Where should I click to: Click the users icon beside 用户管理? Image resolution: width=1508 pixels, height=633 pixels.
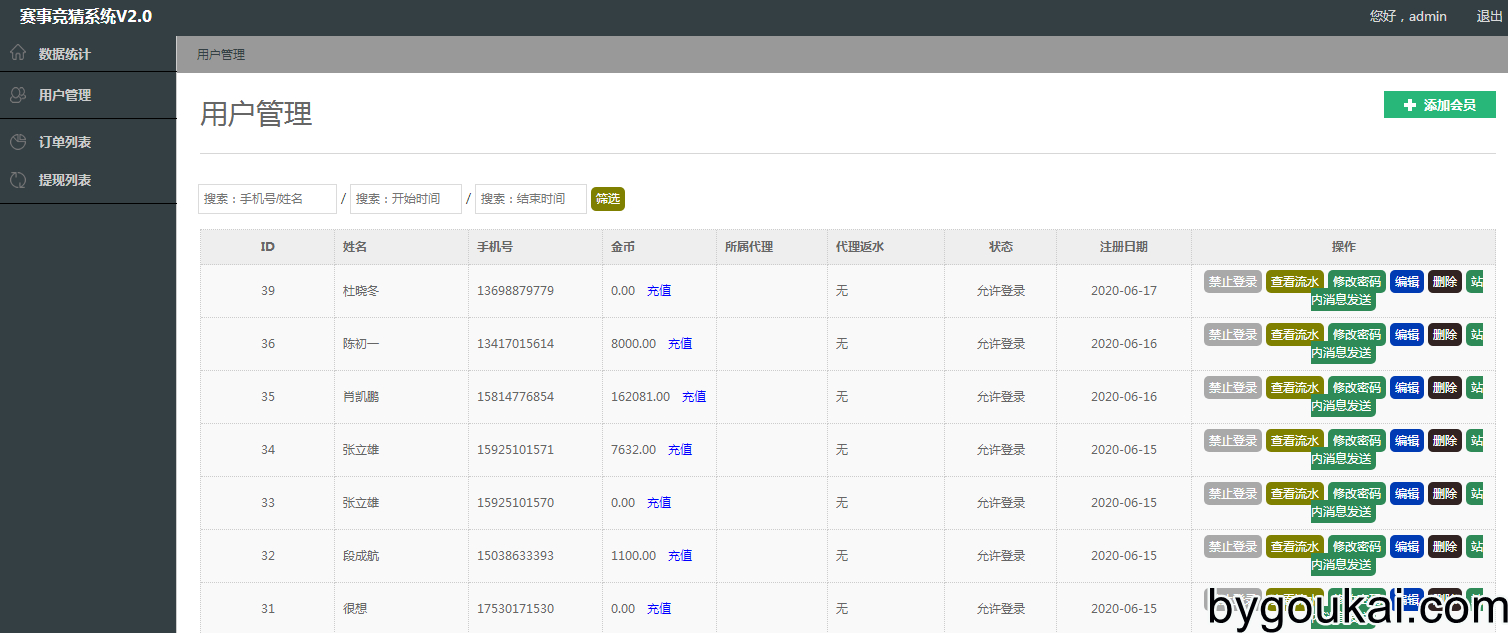point(17,95)
